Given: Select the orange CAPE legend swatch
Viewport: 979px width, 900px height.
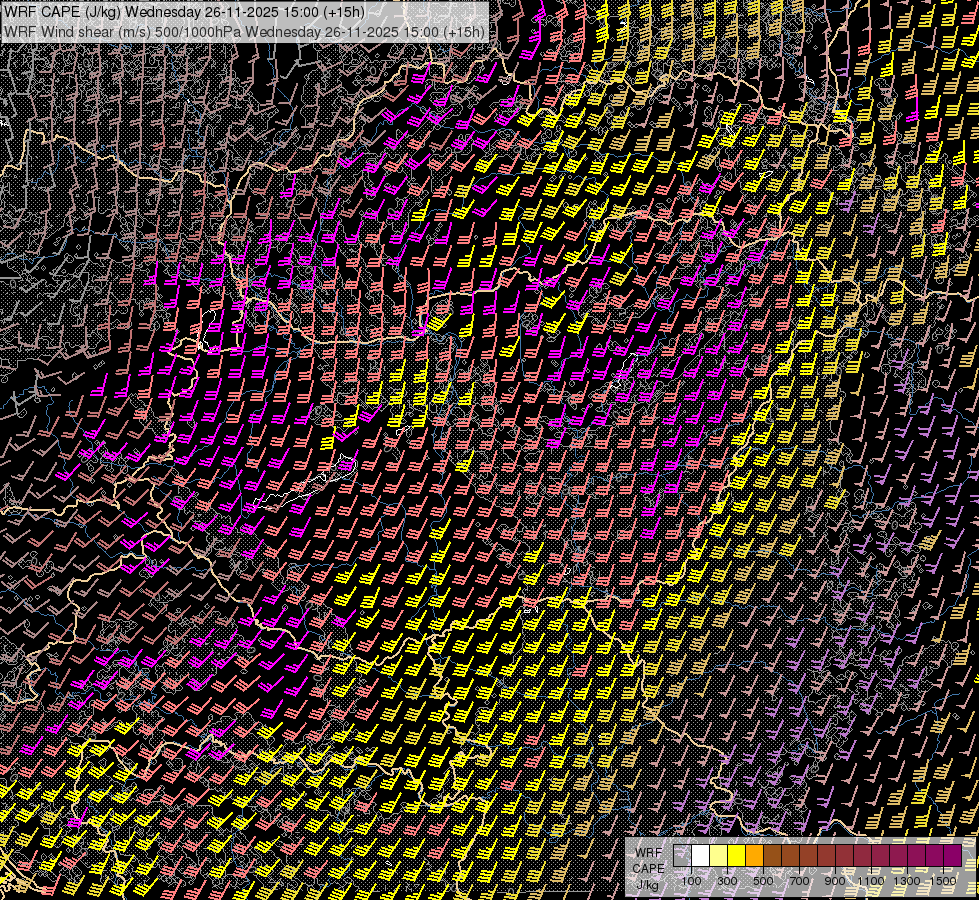Looking at the screenshot, I should (754, 856).
